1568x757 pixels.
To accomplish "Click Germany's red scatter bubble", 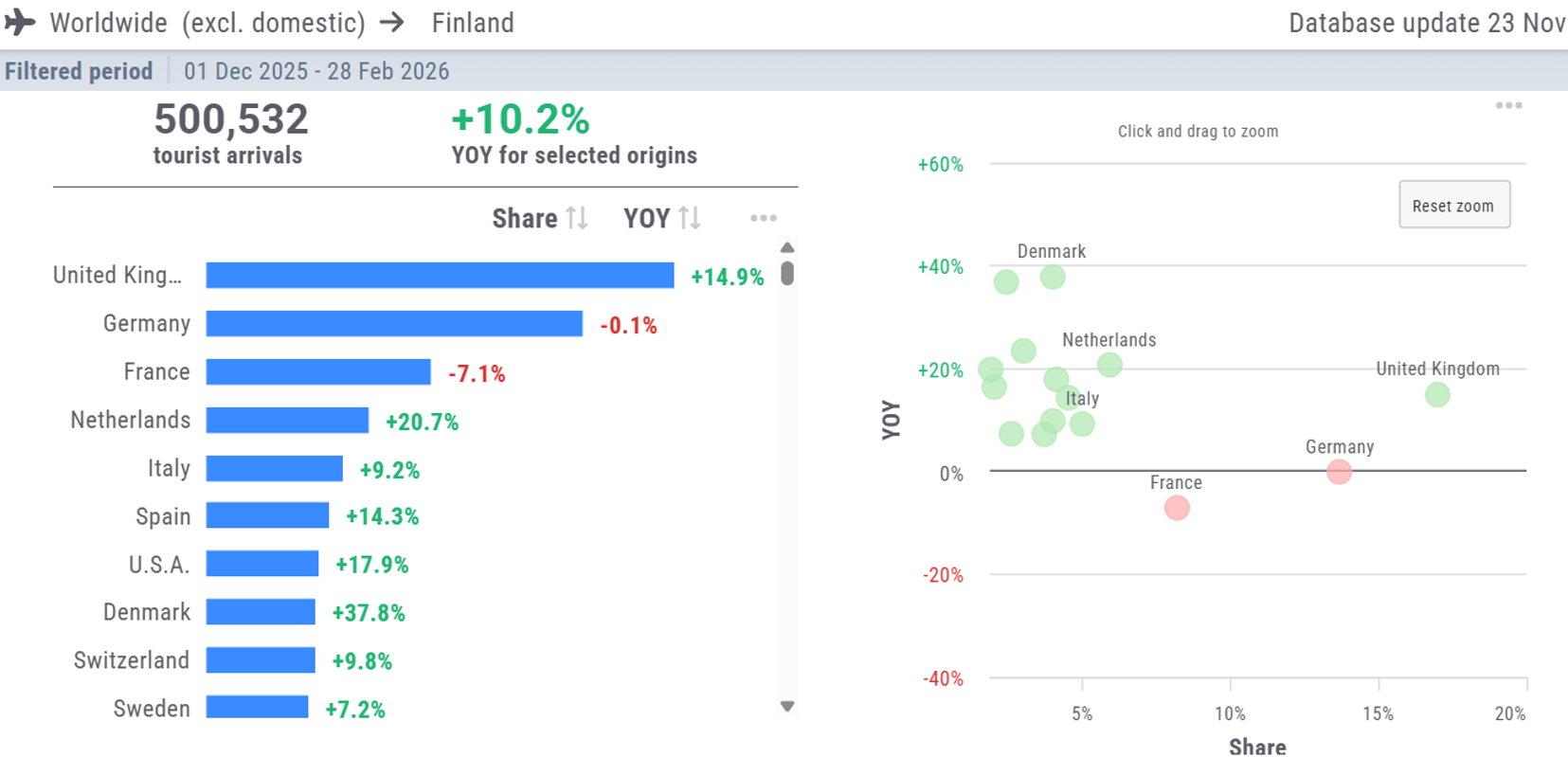I will (1339, 471).
